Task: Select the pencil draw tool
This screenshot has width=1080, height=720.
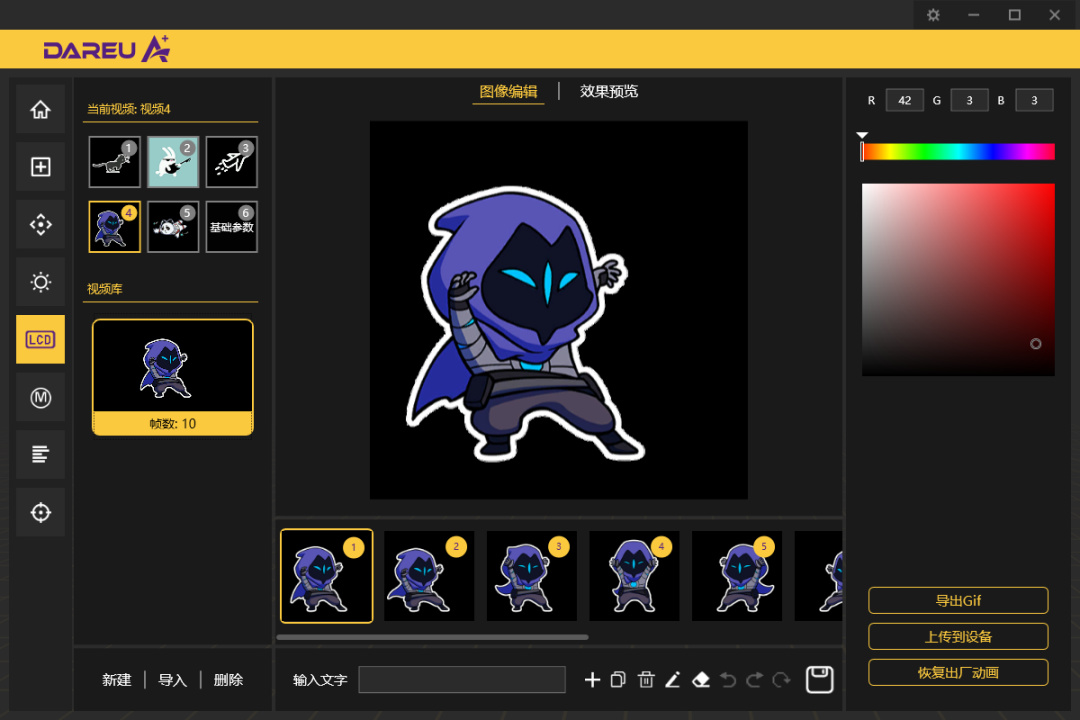Action: [x=673, y=680]
